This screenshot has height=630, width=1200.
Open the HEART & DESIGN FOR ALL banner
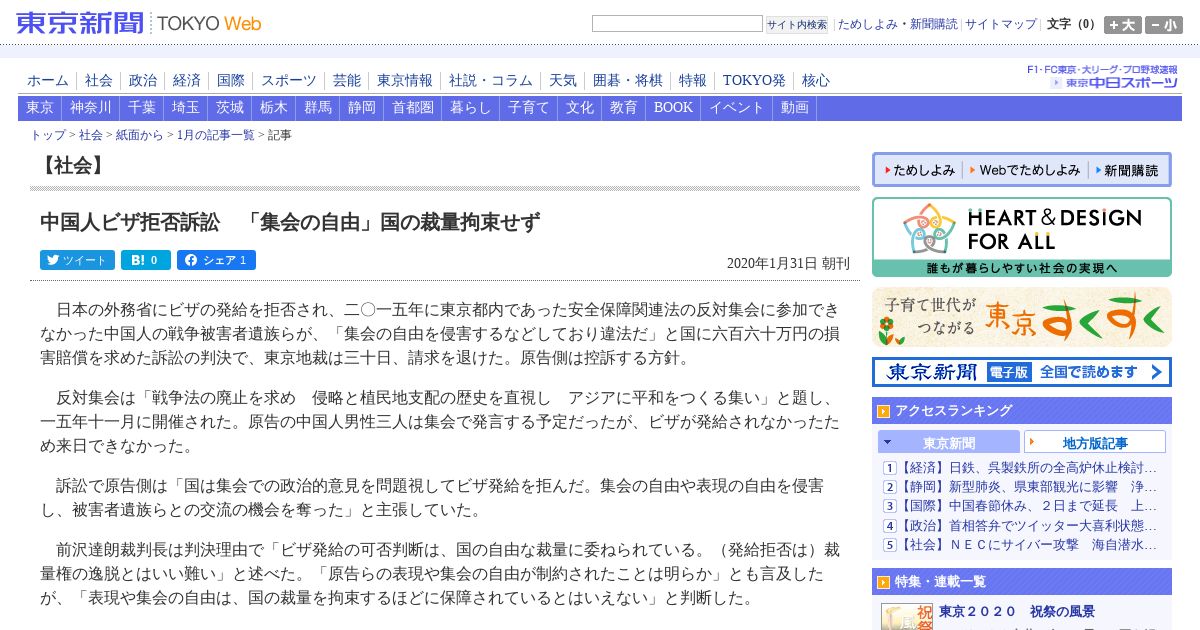1021,237
